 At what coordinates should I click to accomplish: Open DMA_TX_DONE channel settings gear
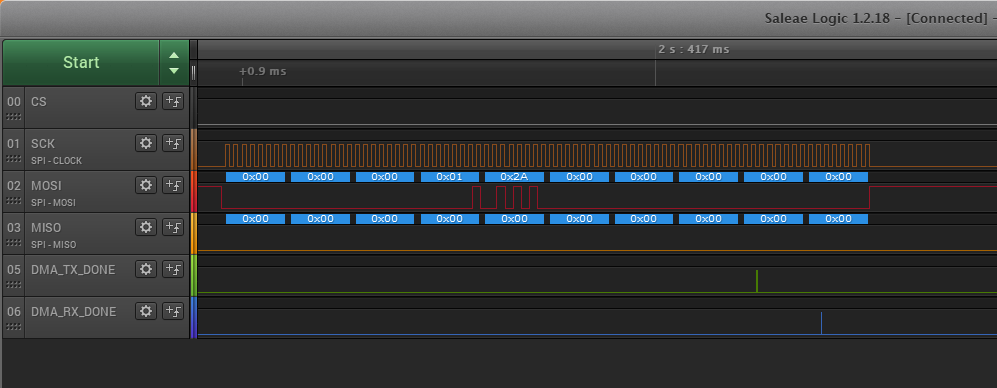[x=146, y=269]
